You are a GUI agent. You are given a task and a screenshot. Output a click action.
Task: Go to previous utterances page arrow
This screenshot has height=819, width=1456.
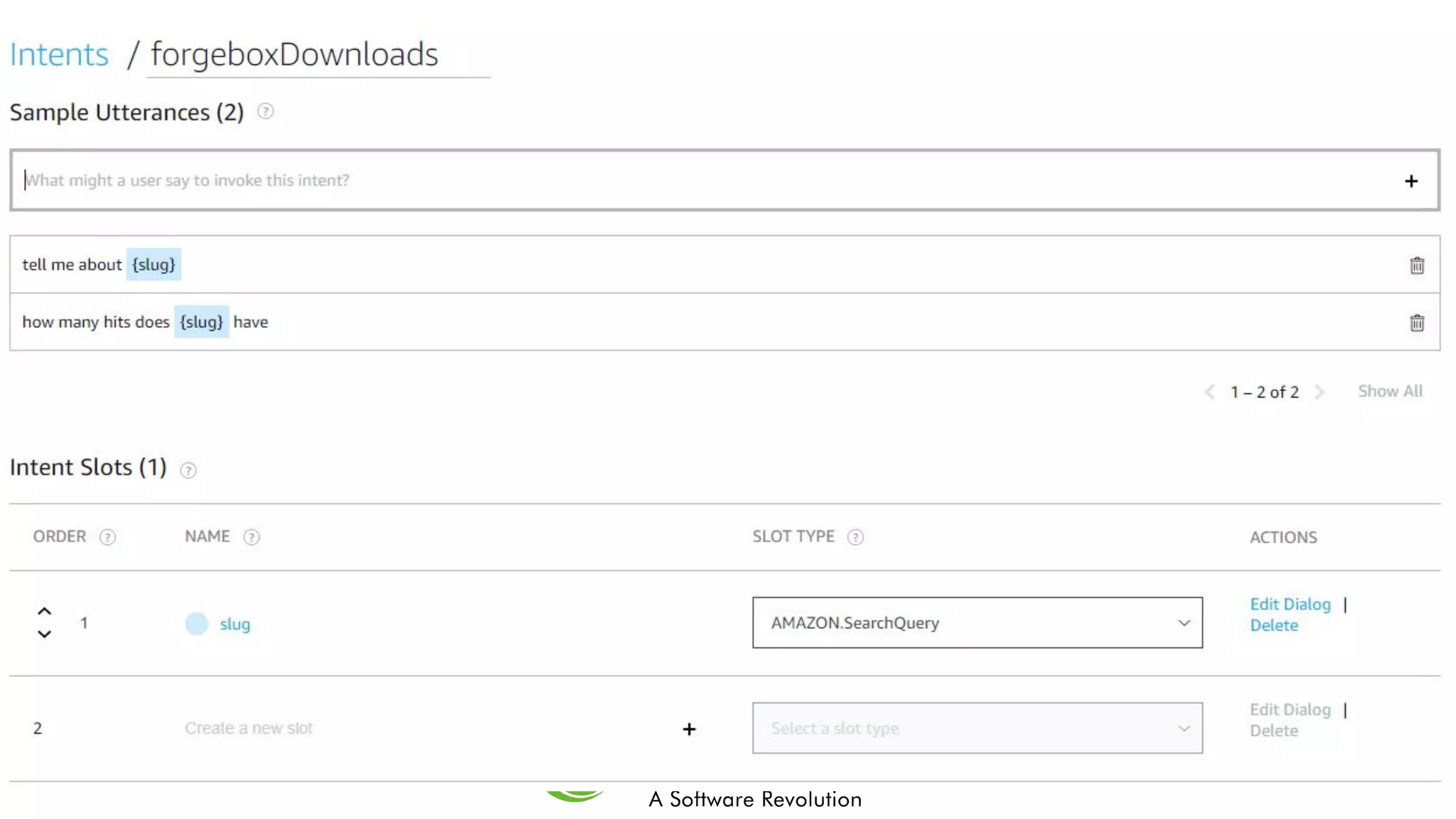pos(1209,392)
